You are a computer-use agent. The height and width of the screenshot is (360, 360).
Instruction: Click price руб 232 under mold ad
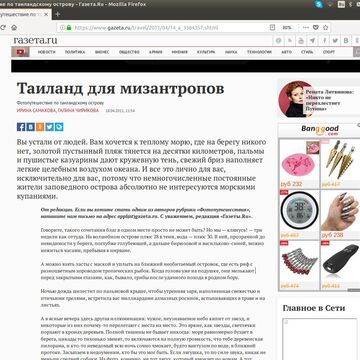click(291, 184)
